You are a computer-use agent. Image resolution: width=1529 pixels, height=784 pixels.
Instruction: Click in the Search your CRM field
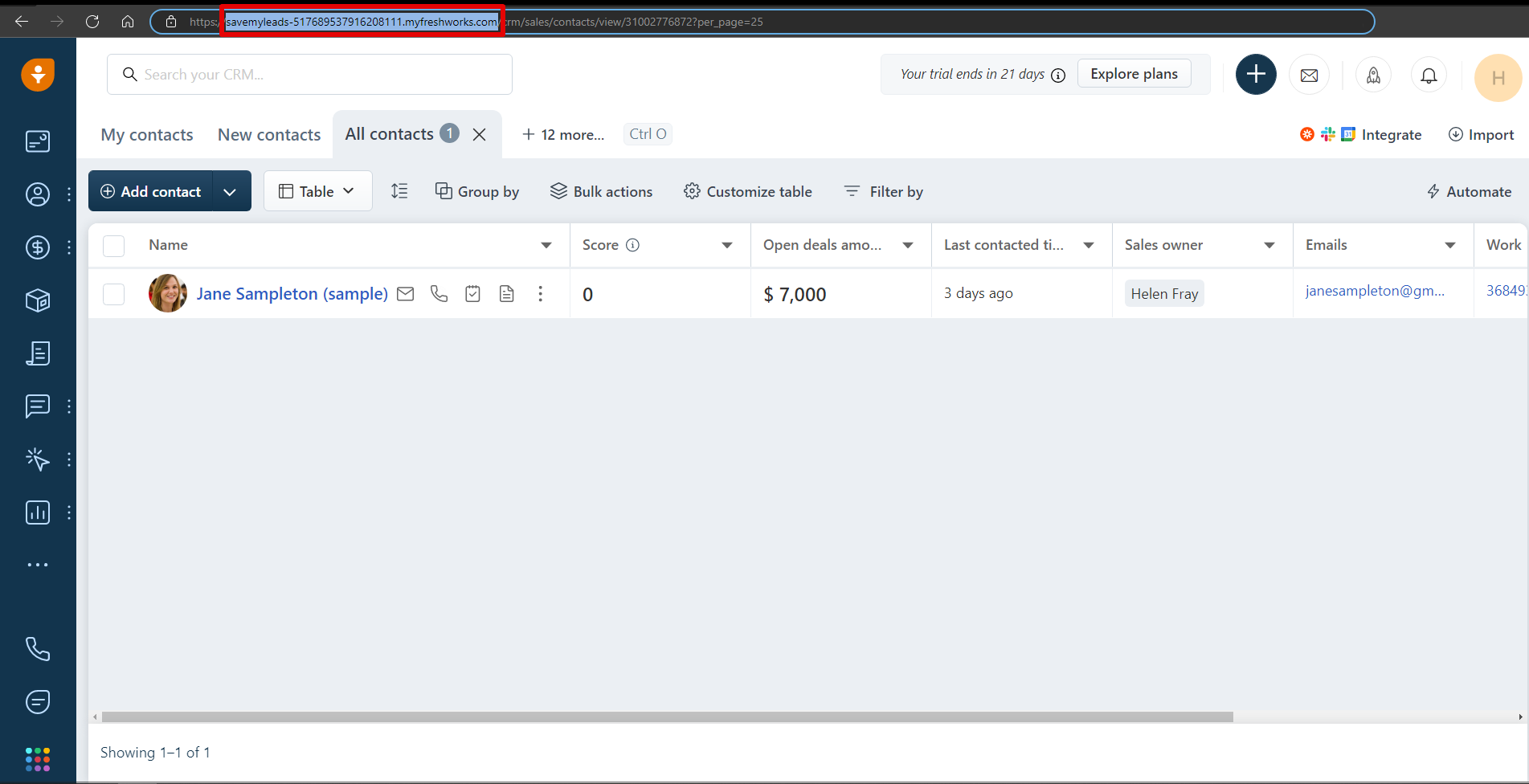tap(309, 75)
